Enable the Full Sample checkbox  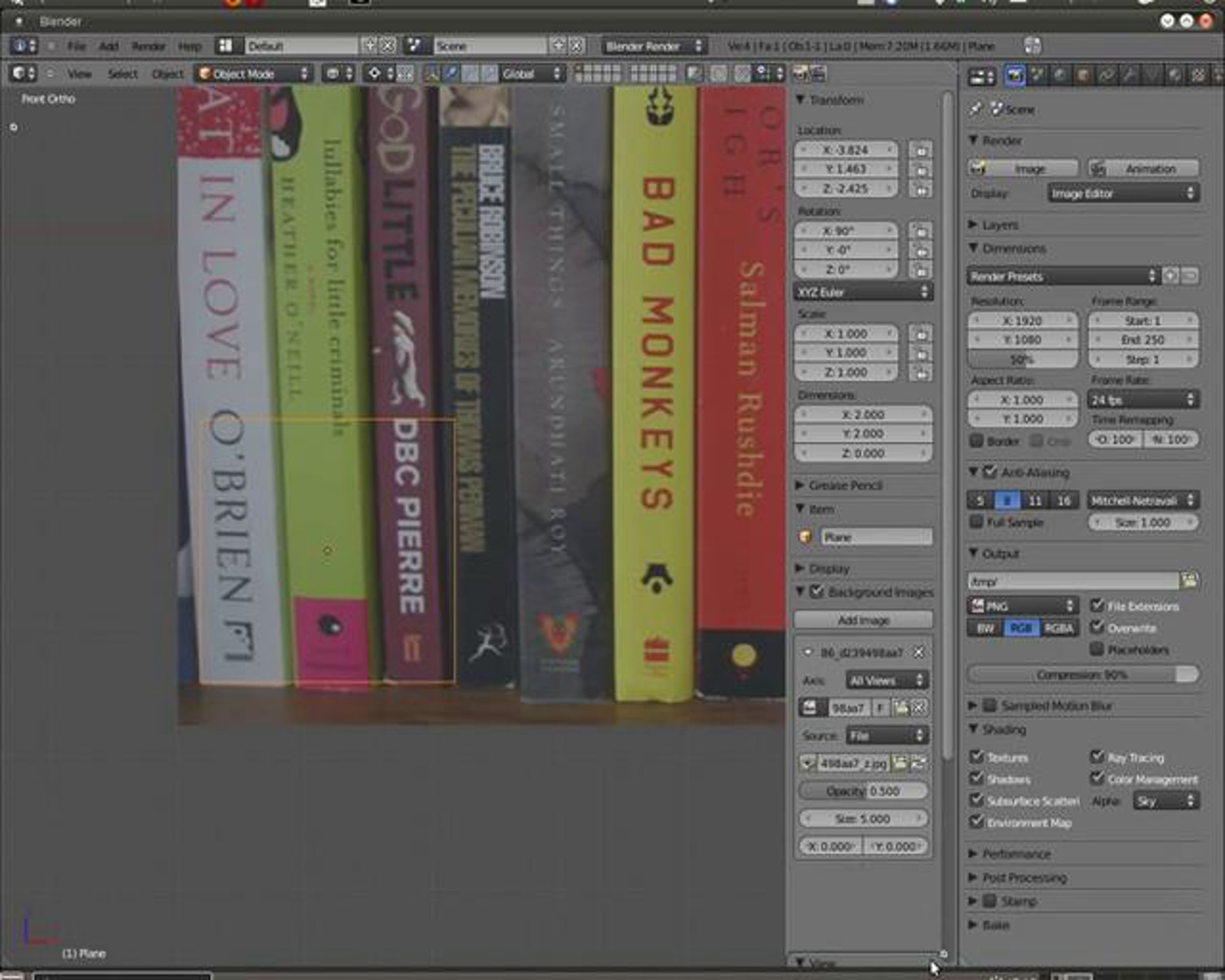point(976,522)
